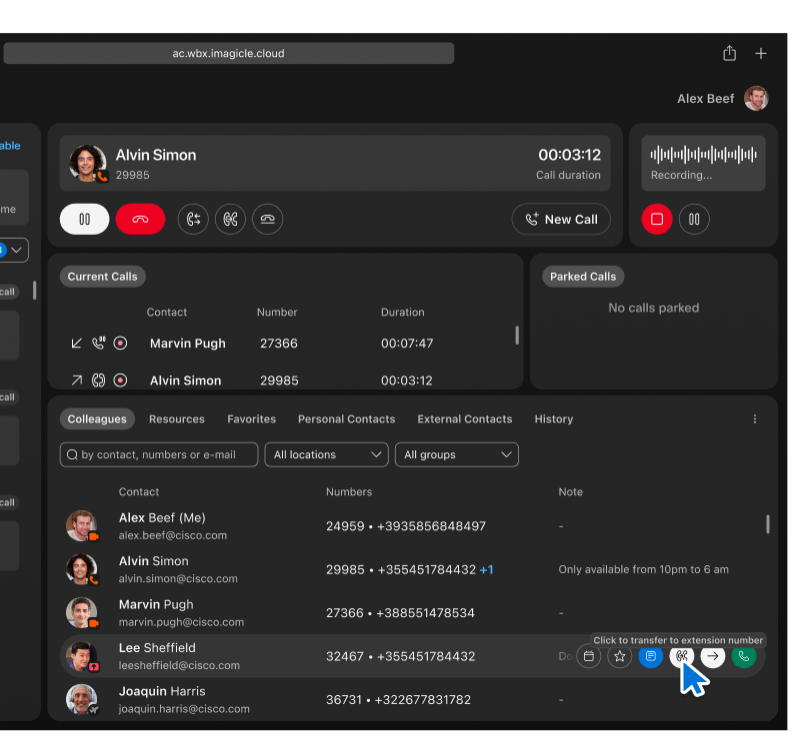Click the Numbers column header

coord(349,492)
